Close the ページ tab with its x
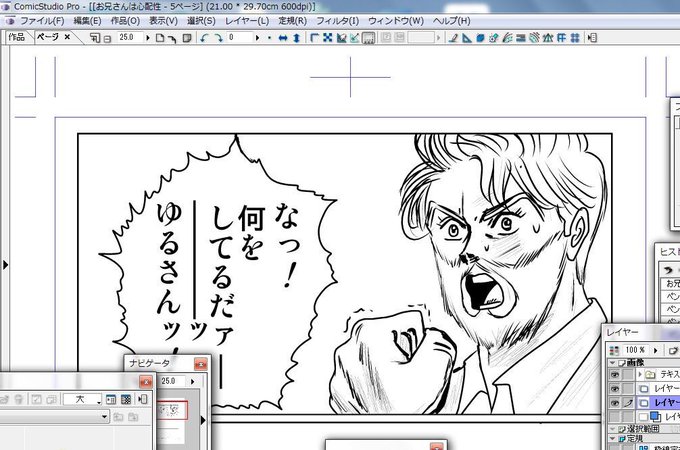 click(67, 37)
